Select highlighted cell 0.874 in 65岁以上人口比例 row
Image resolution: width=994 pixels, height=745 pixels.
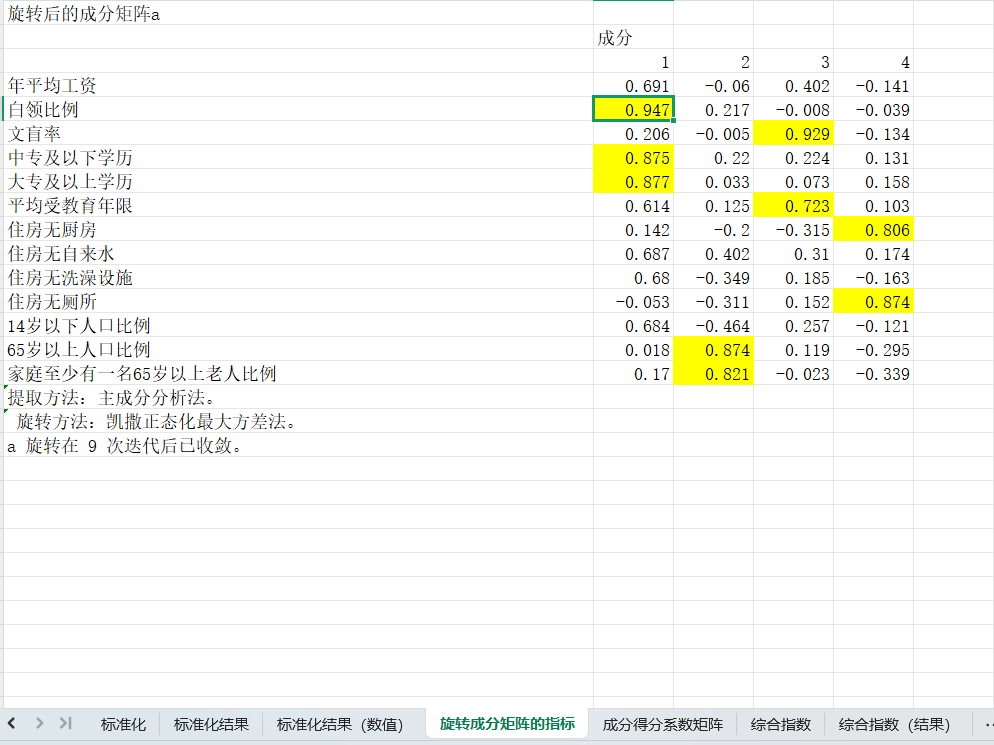click(x=713, y=350)
